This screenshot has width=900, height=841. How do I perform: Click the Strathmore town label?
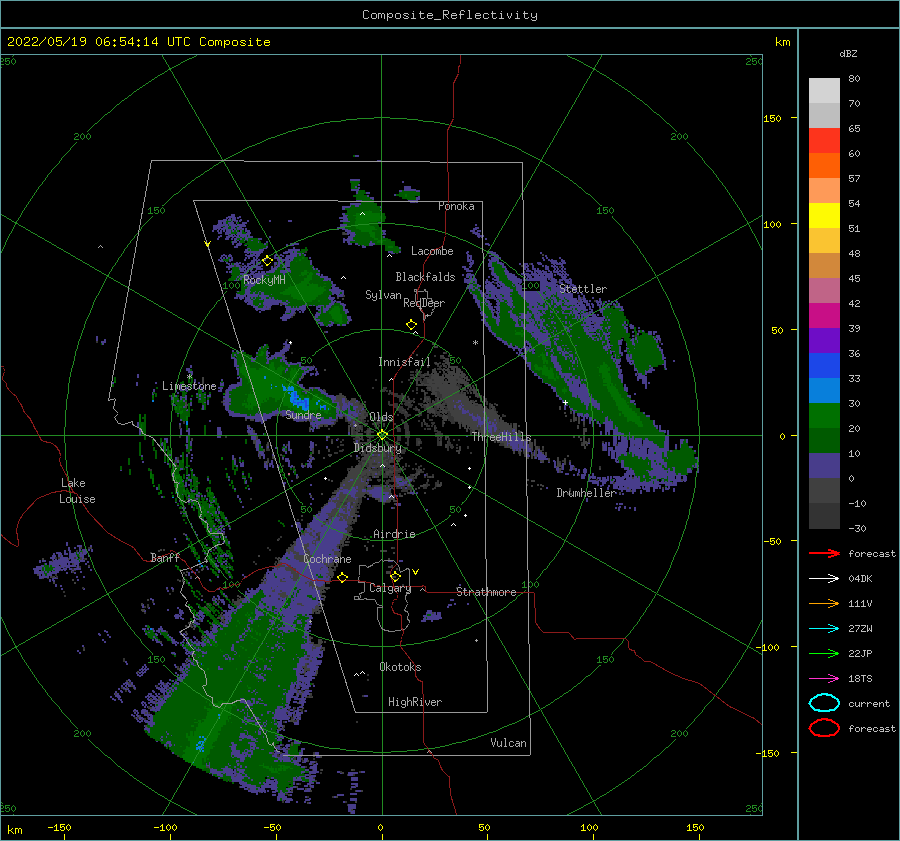(x=486, y=592)
